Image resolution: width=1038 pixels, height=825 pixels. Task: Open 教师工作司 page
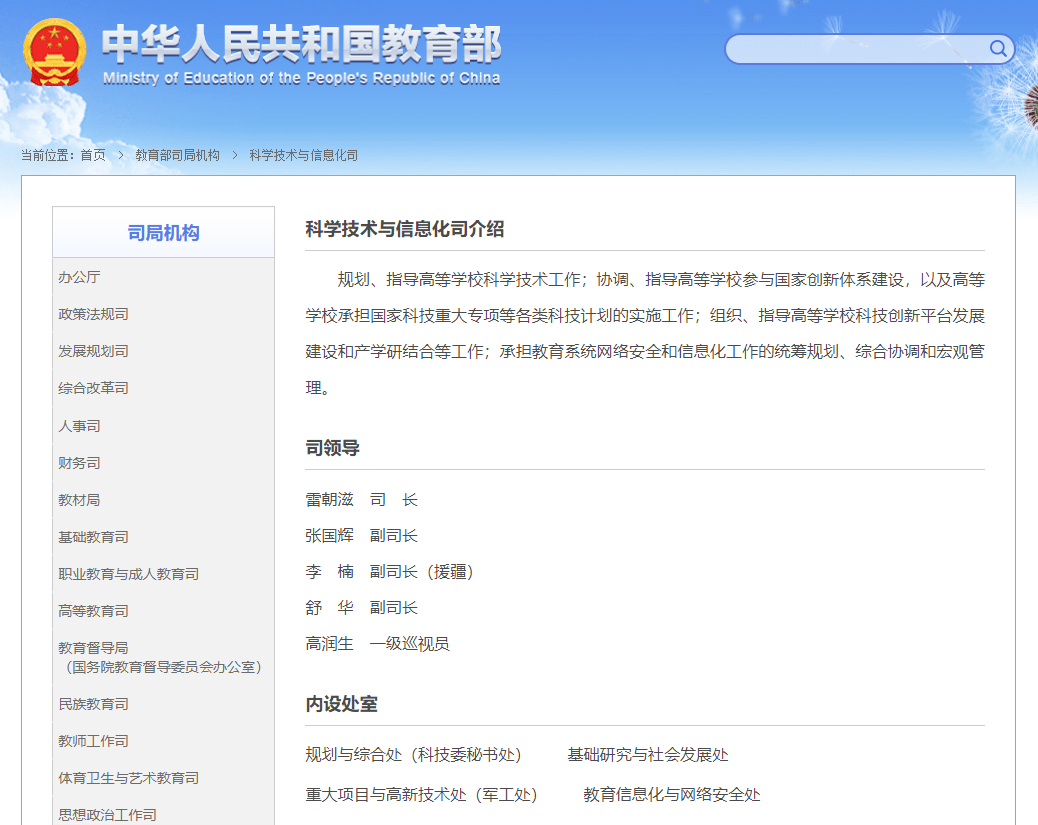pos(93,741)
